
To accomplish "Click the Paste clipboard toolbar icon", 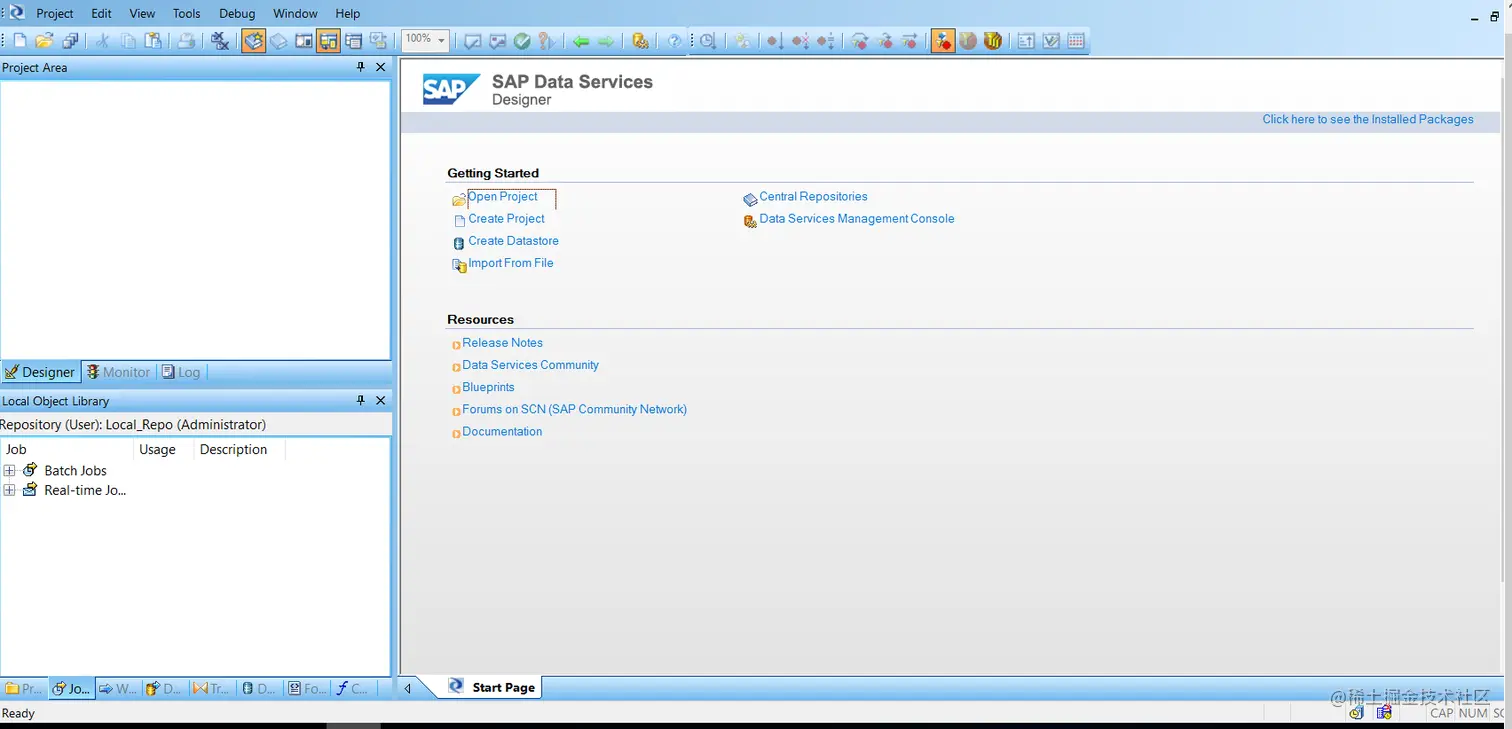I will (153, 41).
